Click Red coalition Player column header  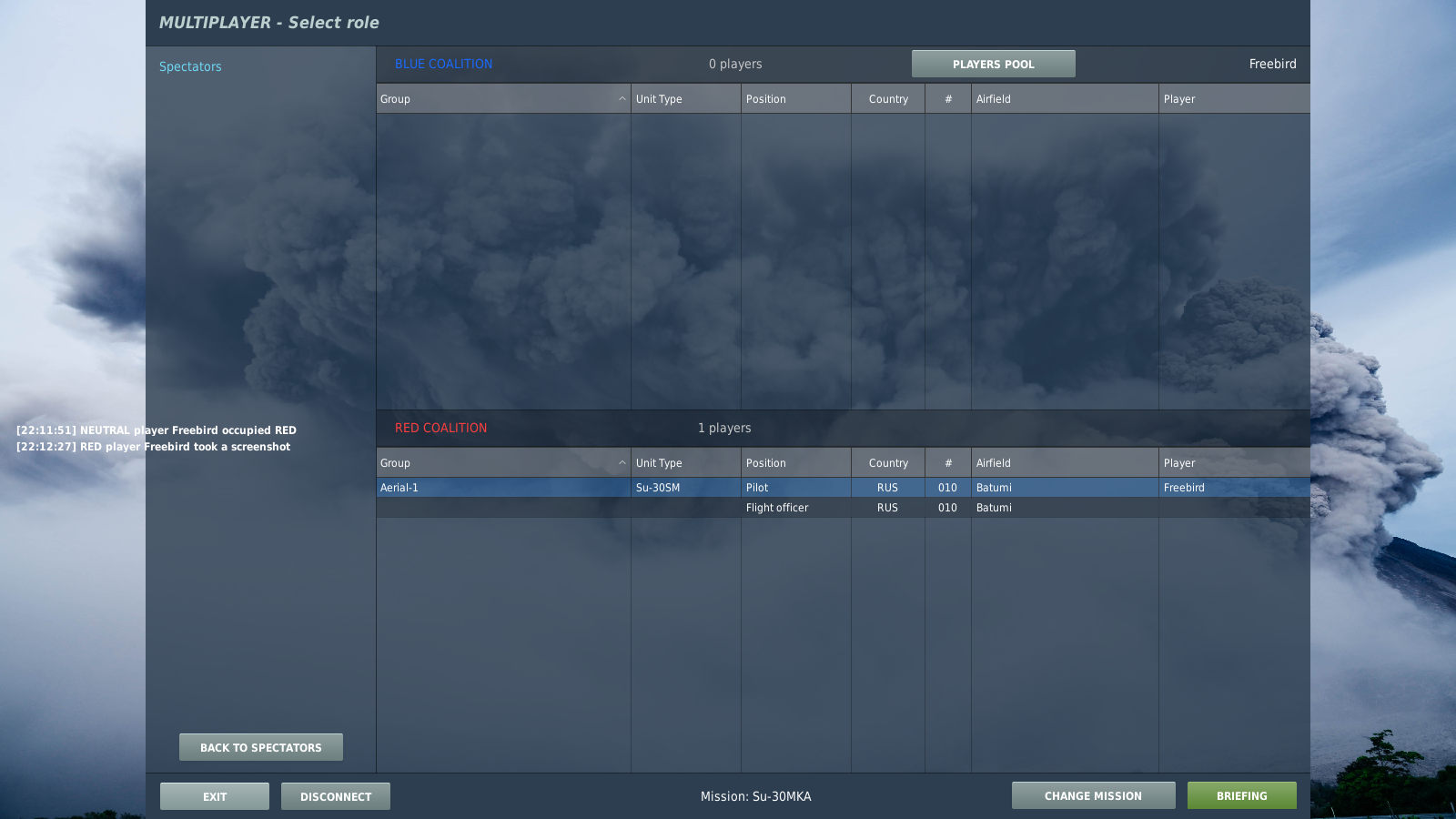pos(1234,462)
